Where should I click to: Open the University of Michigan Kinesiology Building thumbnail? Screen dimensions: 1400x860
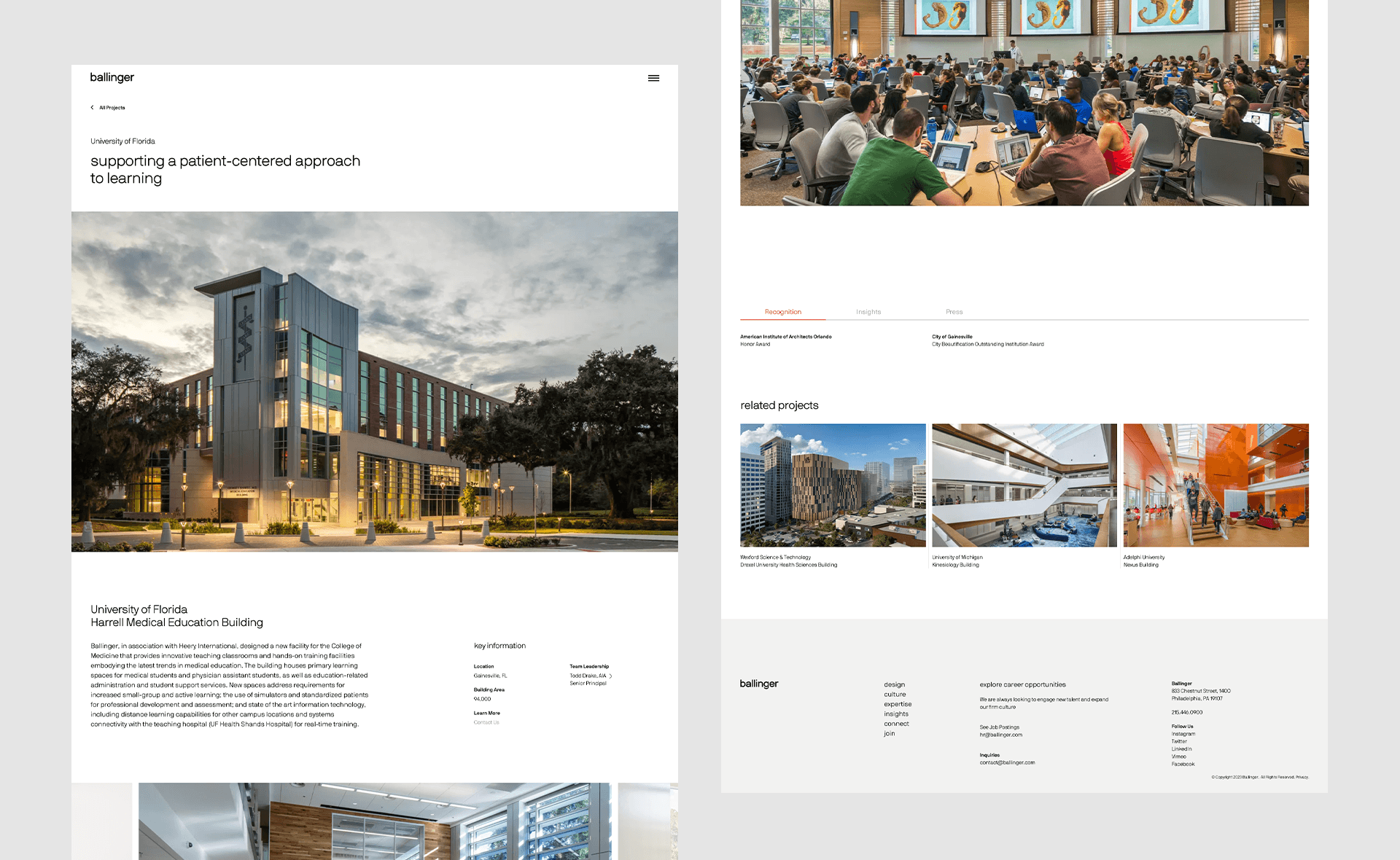[1024, 485]
